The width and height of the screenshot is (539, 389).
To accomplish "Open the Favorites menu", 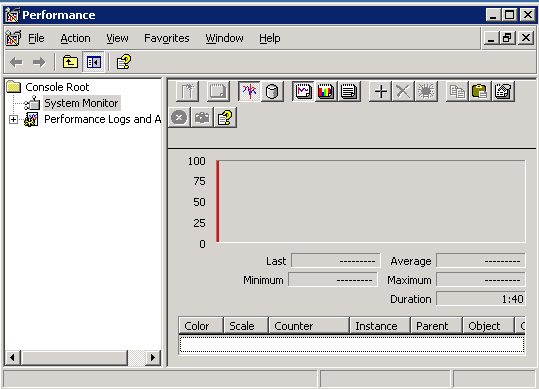I will tap(167, 38).
